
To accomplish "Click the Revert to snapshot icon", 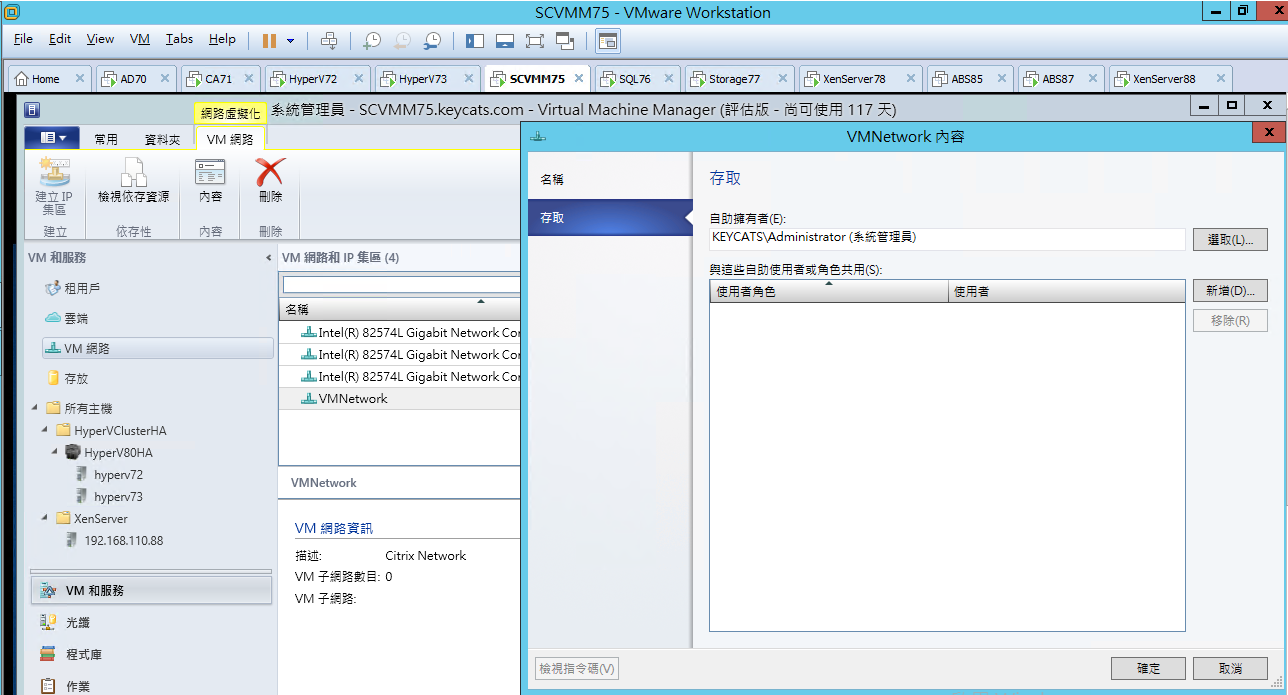I will 401,40.
